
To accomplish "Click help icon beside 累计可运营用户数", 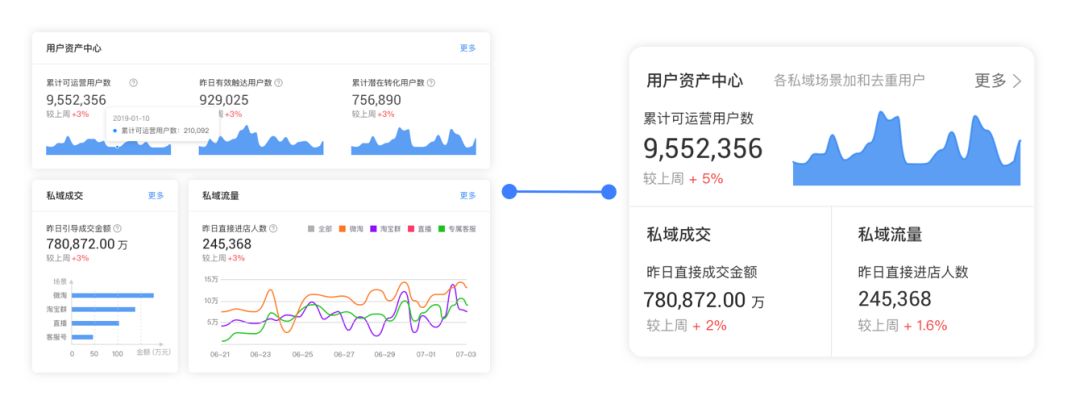I will click(x=133, y=83).
